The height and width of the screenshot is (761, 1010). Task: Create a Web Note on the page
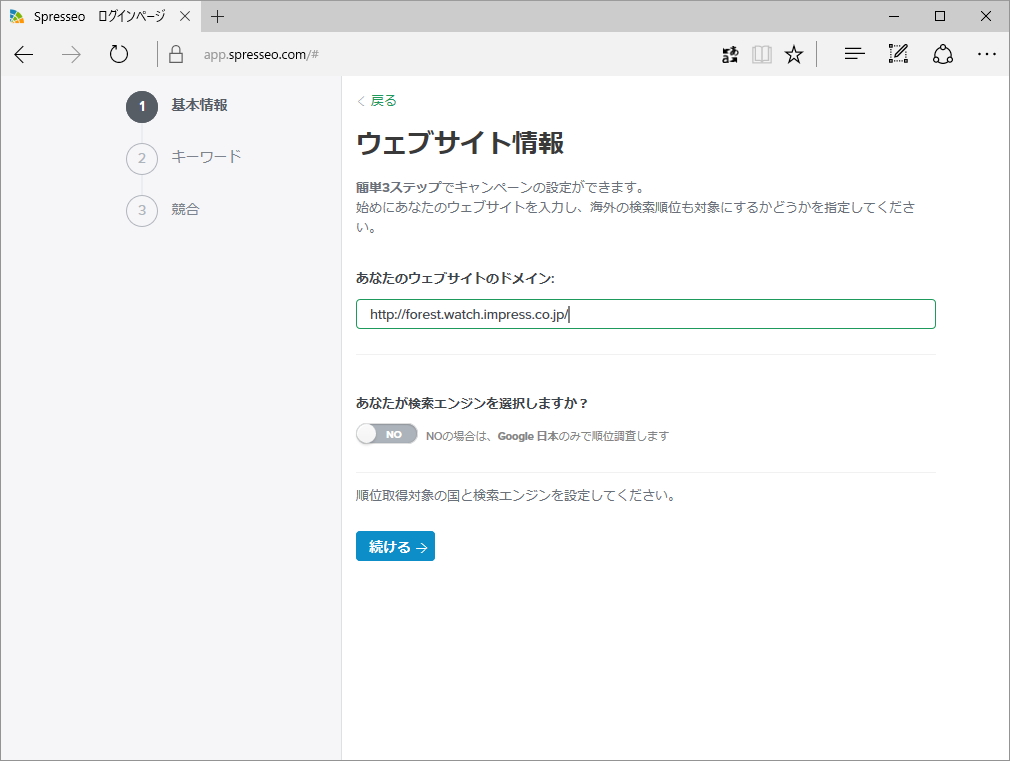(x=897, y=54)
